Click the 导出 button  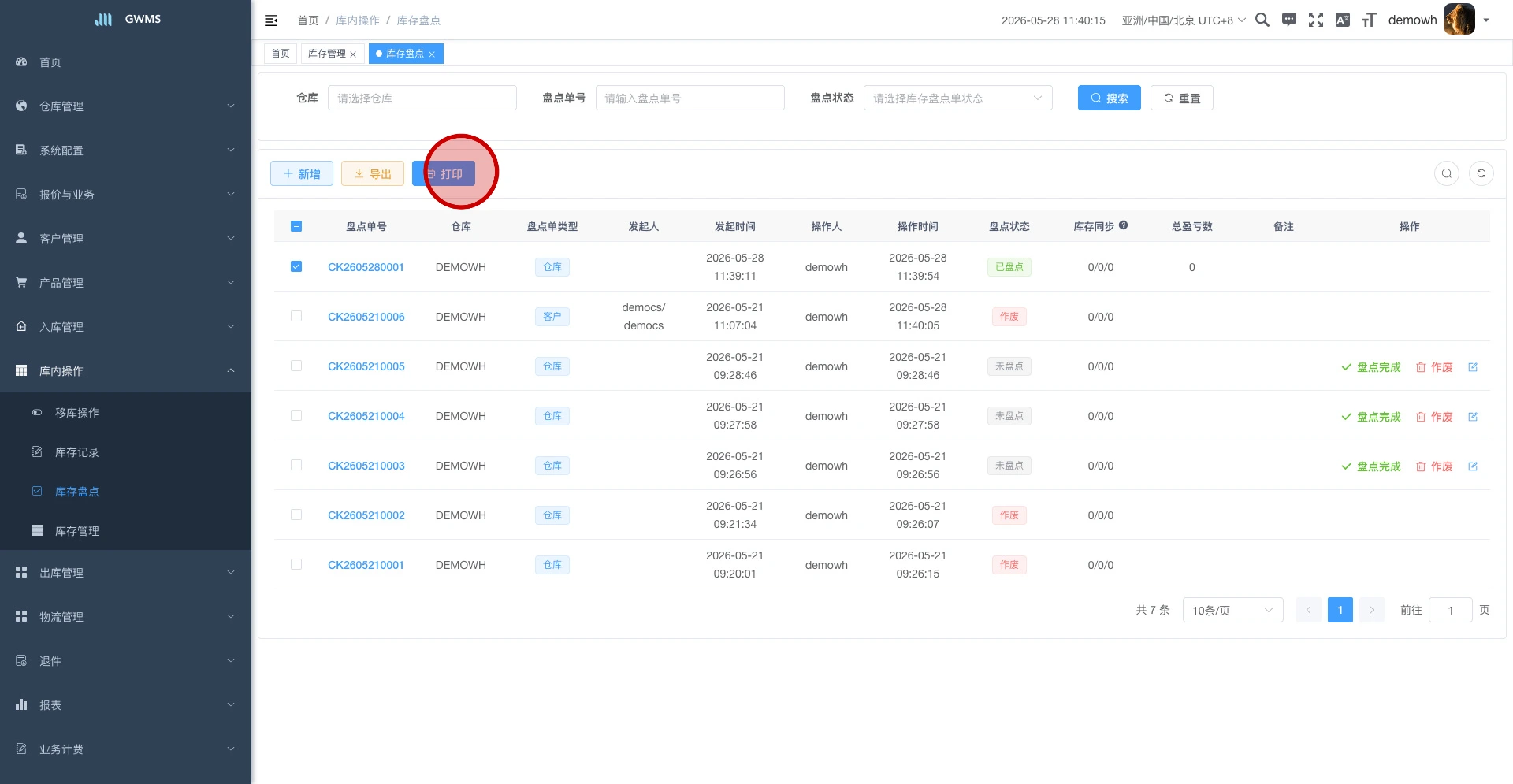pyautogui.click(x=373, y=174)
